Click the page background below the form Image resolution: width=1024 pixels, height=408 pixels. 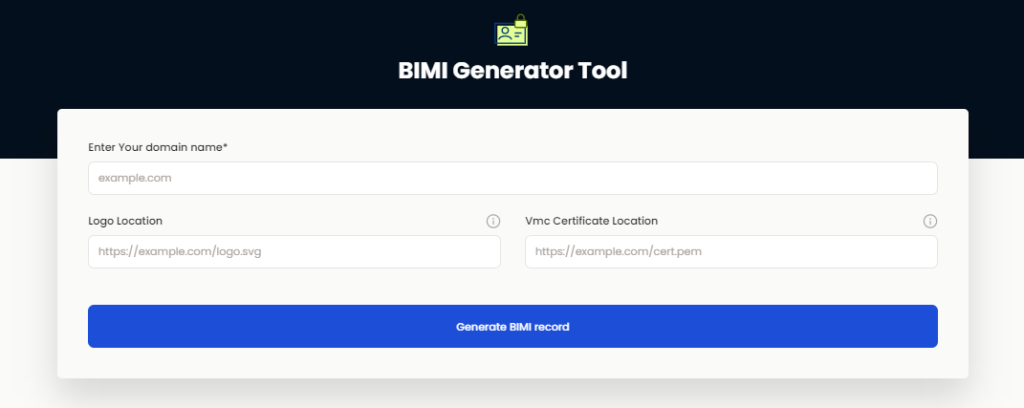[513, 395]
